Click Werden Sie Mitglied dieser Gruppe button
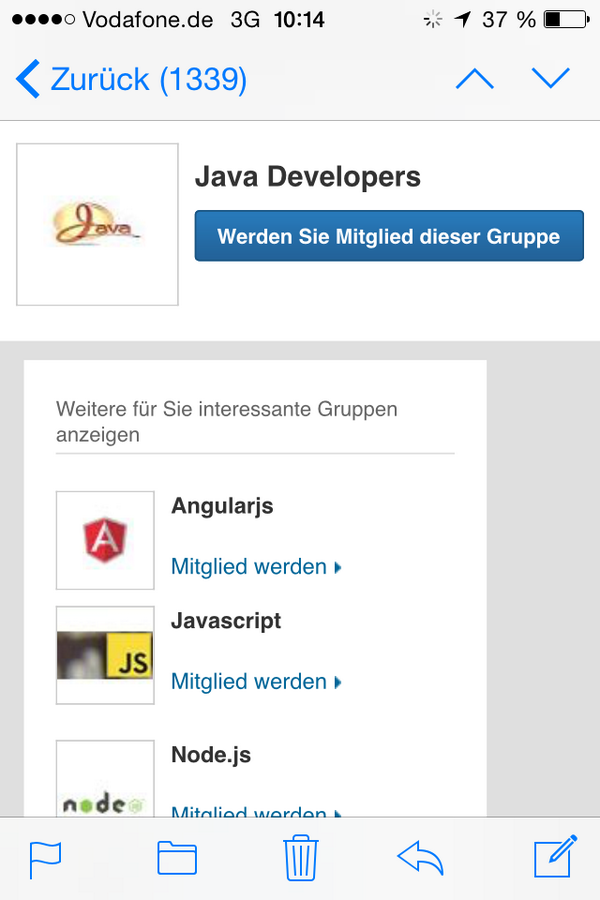600x900 pixels. [389, 236]
